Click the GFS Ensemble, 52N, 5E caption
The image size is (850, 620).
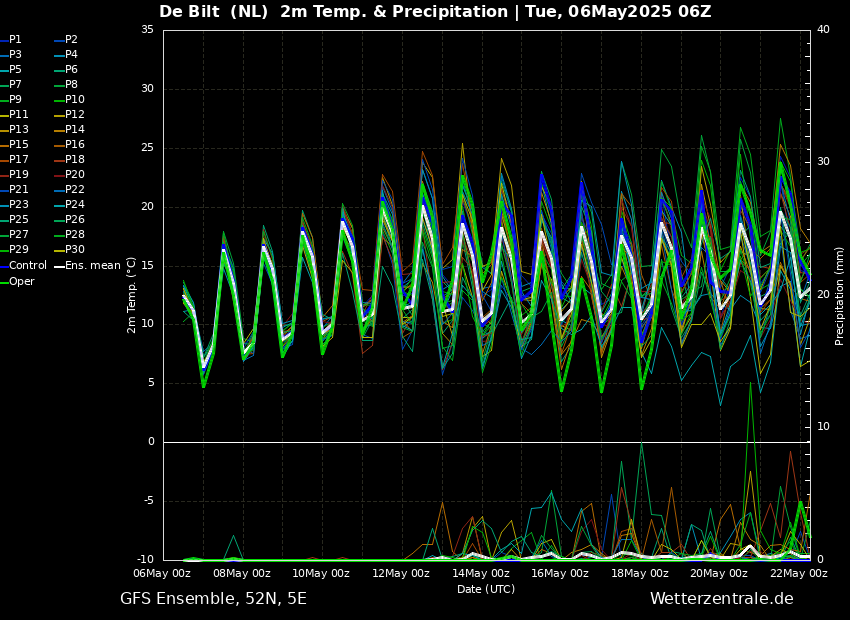(213, 599)
